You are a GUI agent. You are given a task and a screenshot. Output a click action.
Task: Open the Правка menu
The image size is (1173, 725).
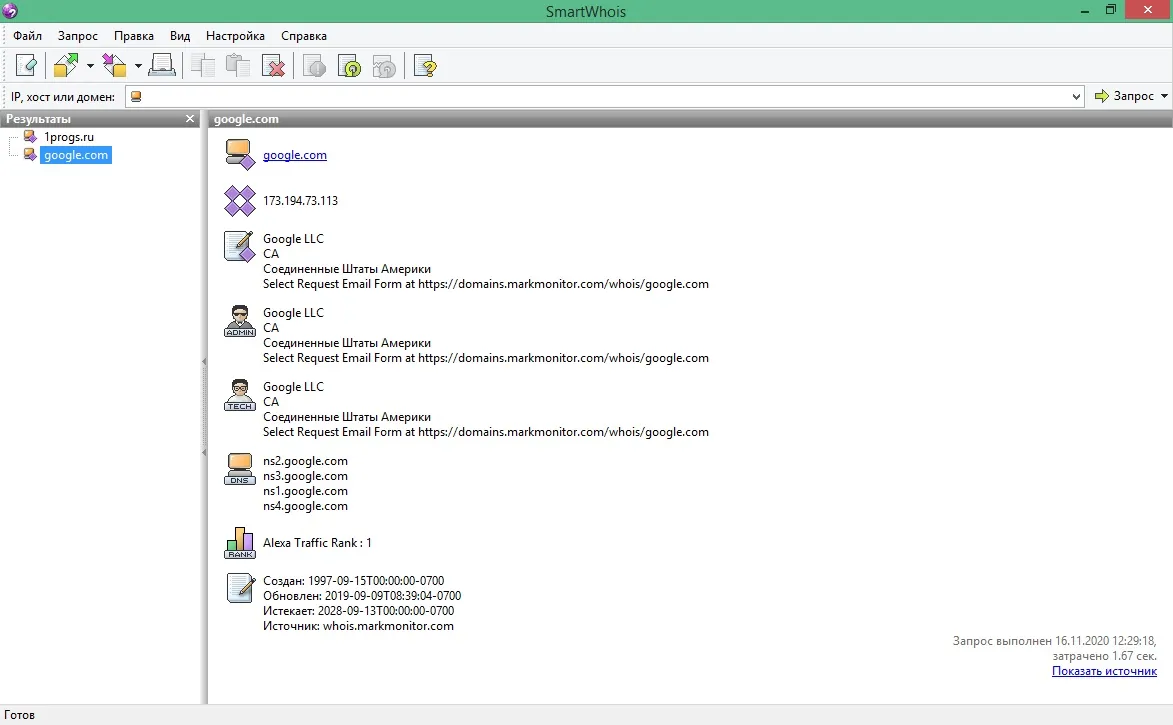pos(134,36)
